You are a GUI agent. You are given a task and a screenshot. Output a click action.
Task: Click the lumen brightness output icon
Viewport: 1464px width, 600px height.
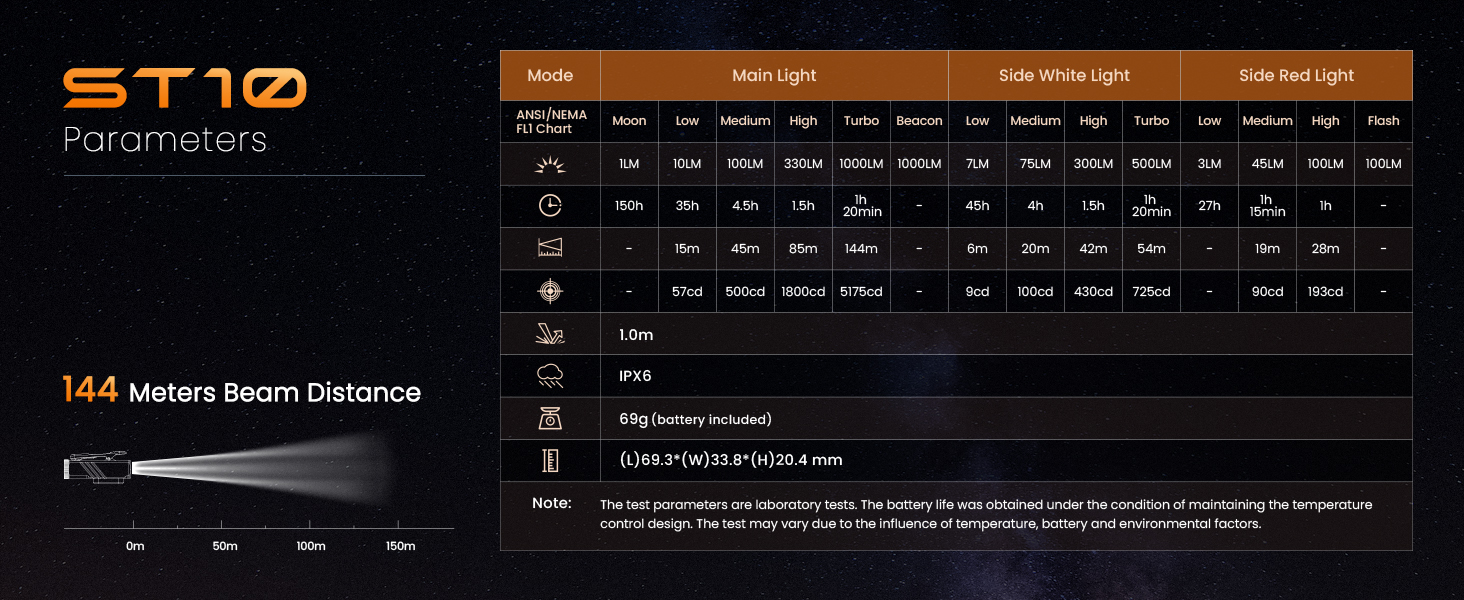click(550, 164)
